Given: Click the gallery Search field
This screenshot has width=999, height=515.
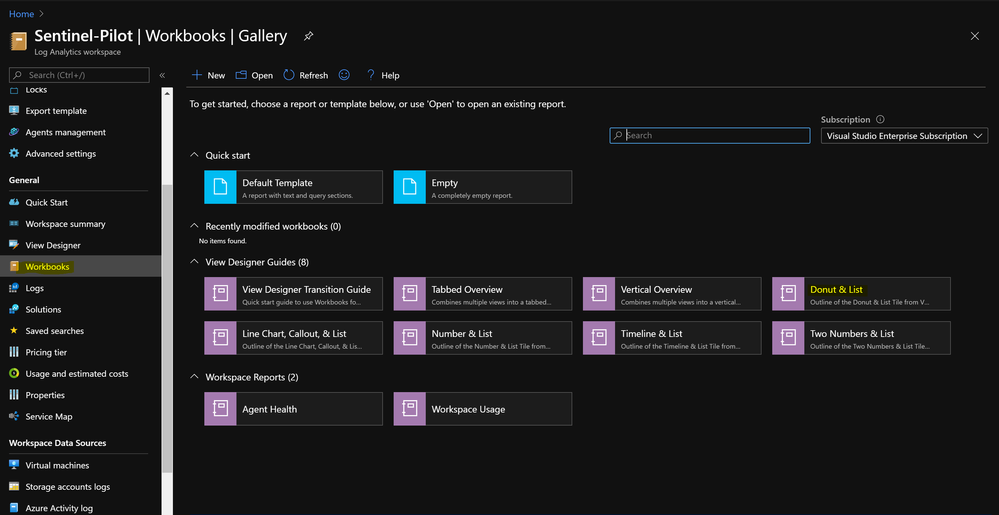Looking at the screenshot, I should coord(710,136).
